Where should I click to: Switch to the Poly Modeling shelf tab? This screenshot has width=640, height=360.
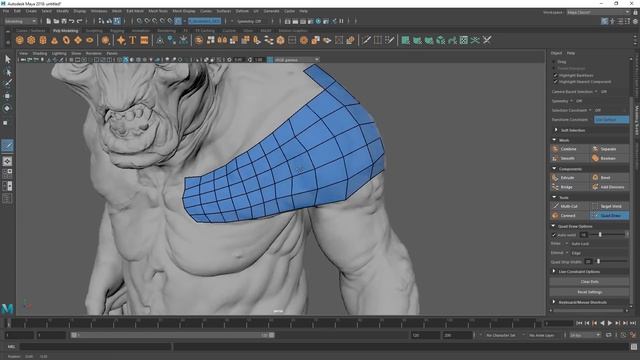coord(65,31)
